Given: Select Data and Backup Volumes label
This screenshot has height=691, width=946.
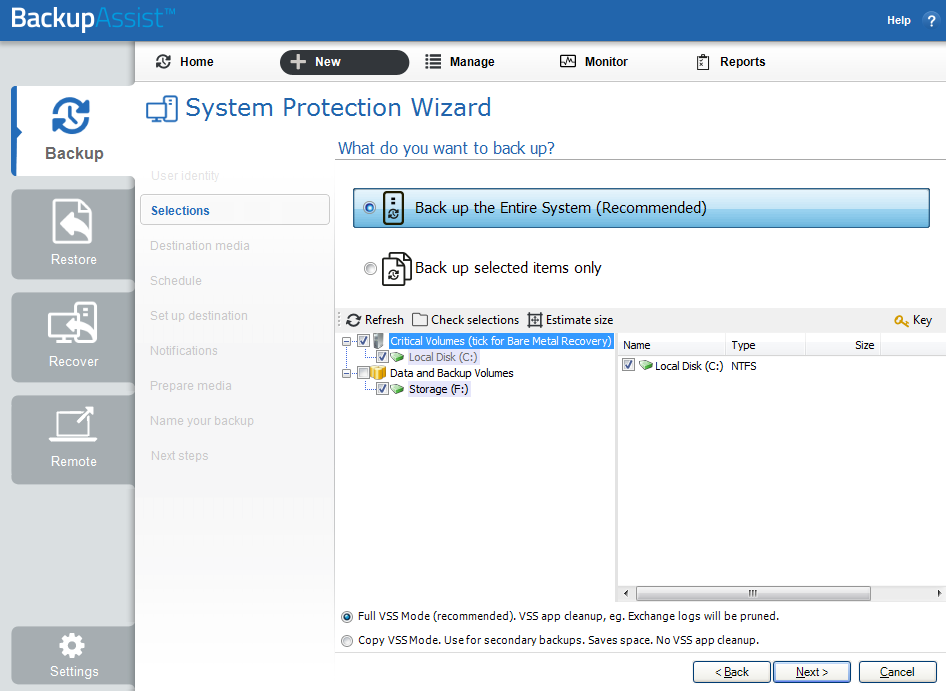Looking at the screenshot, I should pos(451,373).
